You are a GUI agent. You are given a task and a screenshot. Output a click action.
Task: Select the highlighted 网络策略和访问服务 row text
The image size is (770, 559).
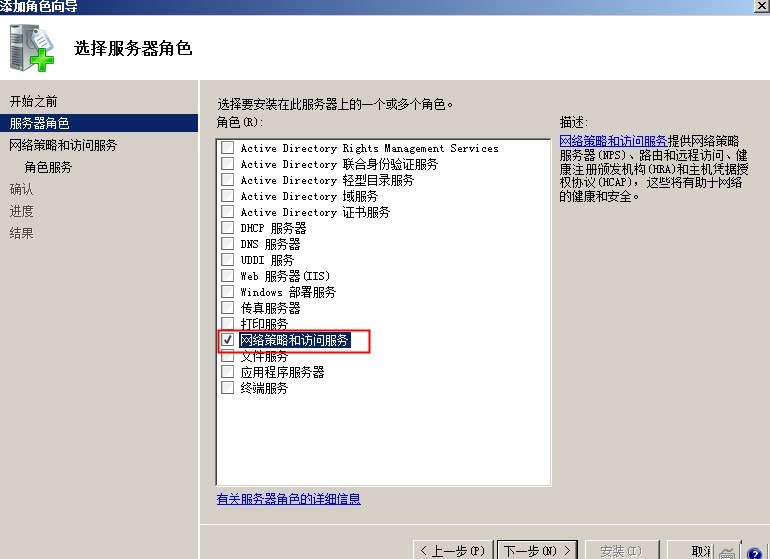point(294,340)
